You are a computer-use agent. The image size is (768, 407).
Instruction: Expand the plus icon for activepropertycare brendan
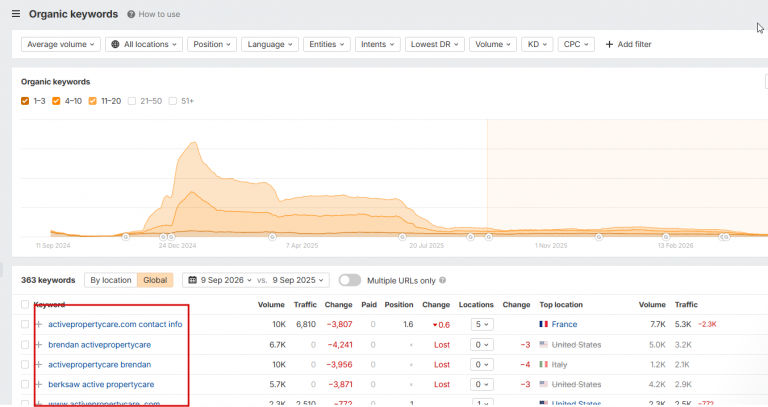39,364
